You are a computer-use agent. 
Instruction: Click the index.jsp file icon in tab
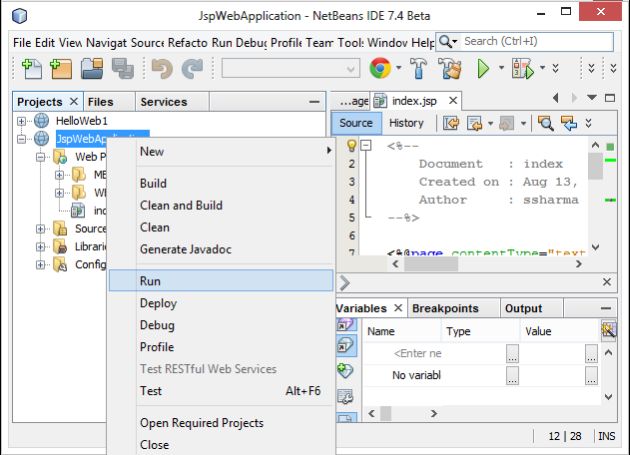tap(380, 101)
